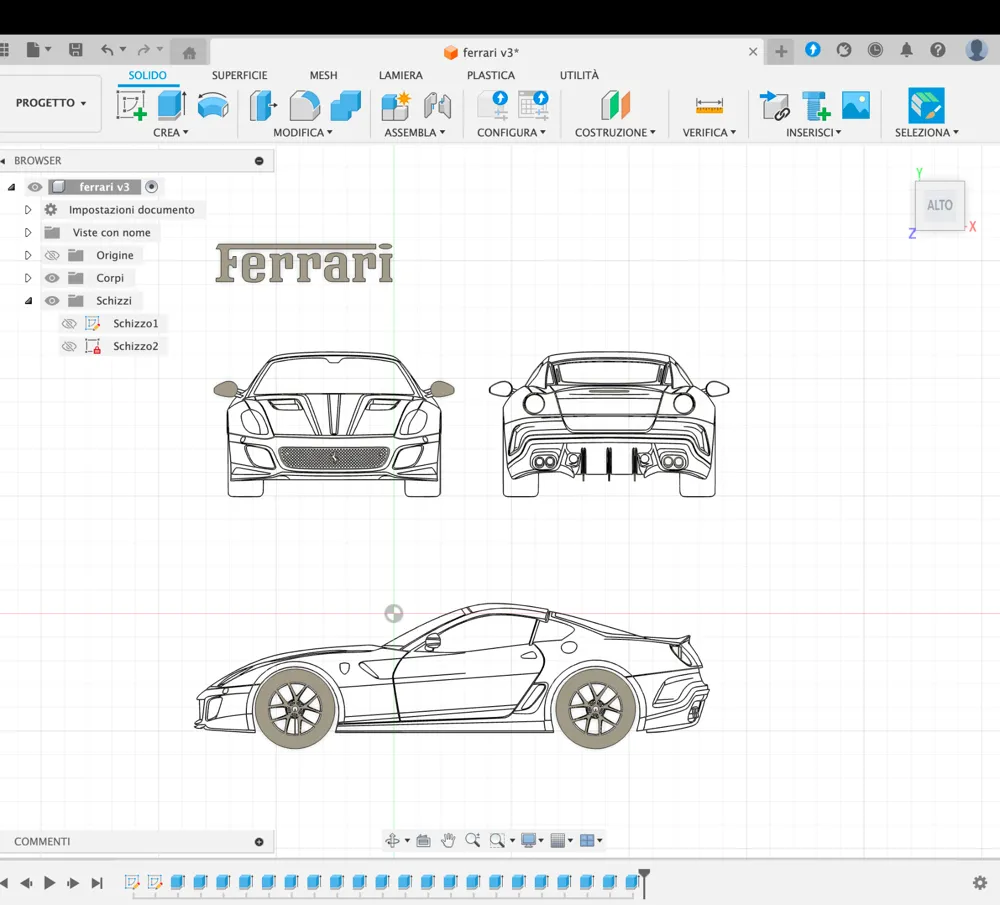
Task: Show the Origine folder
Action: tap(52, 255)
